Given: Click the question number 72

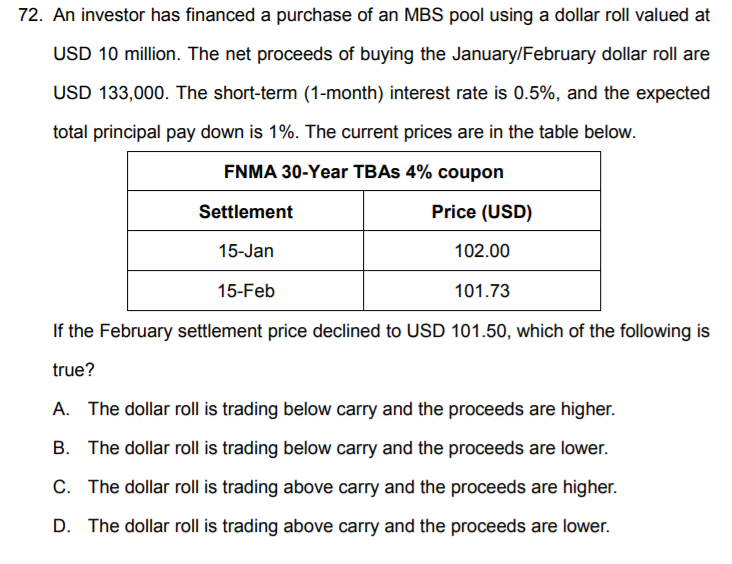Looking at the screenshot, I should [x=31, y=16].
